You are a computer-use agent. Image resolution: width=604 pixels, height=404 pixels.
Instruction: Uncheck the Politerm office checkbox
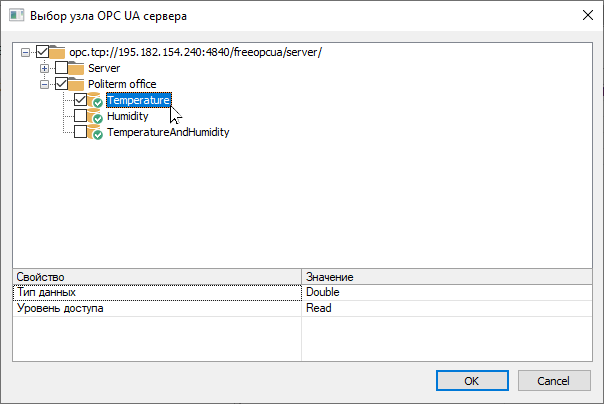(x=61, y=84)
